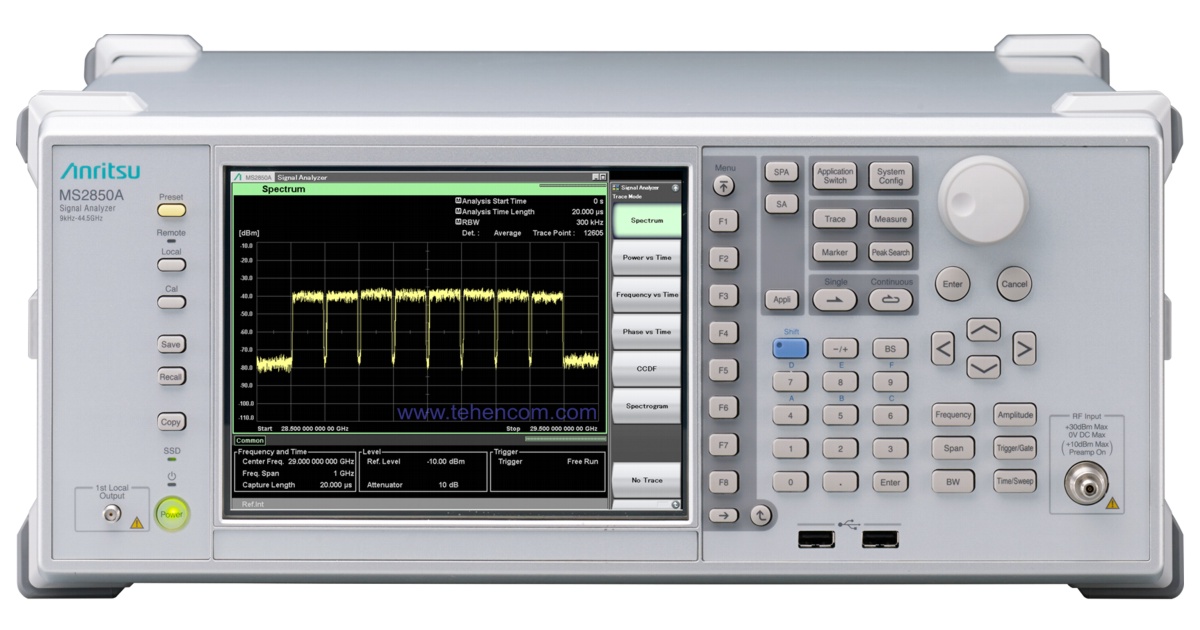The image size is (1200, 630).
Task: Push the F2 function key
Action: (725, 258)
